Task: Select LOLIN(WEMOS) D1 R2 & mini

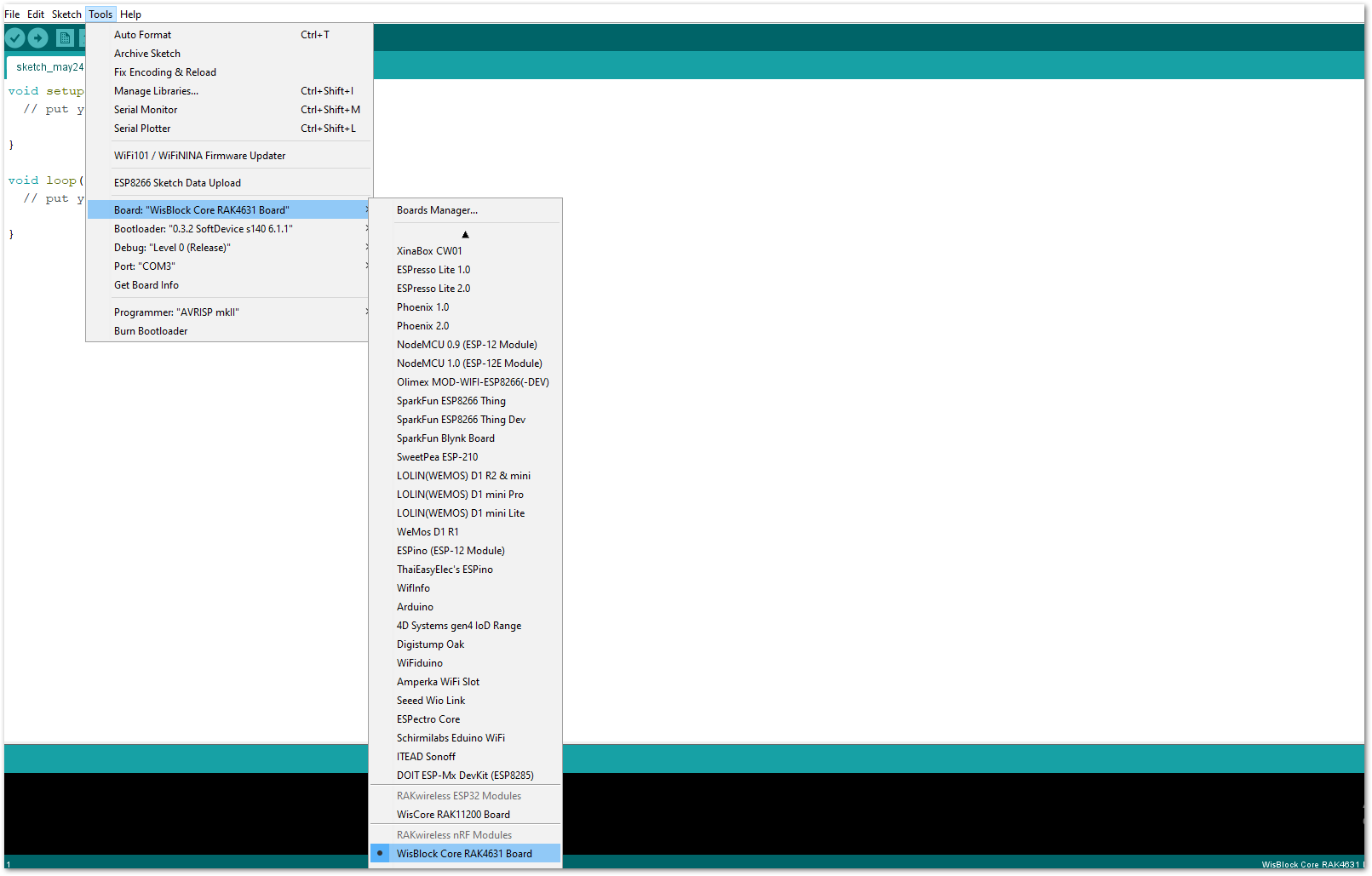Action: click(x=465, y=476)
